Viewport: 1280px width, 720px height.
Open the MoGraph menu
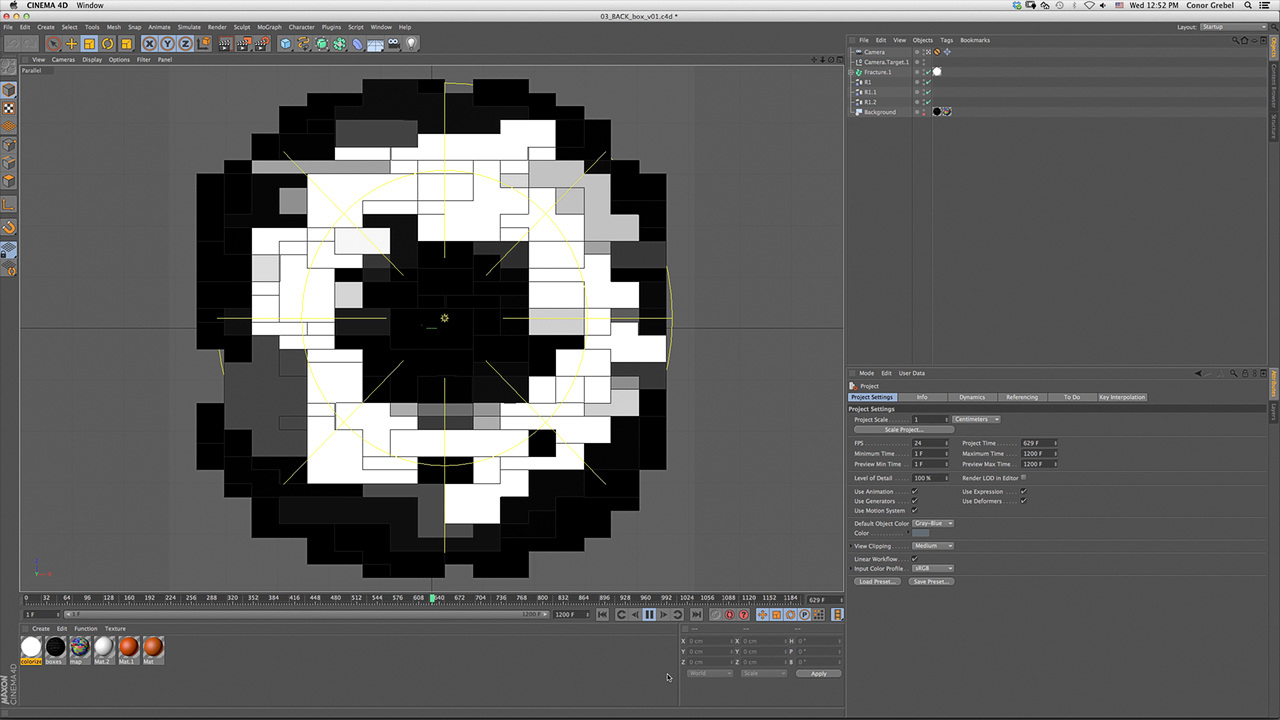269,27
